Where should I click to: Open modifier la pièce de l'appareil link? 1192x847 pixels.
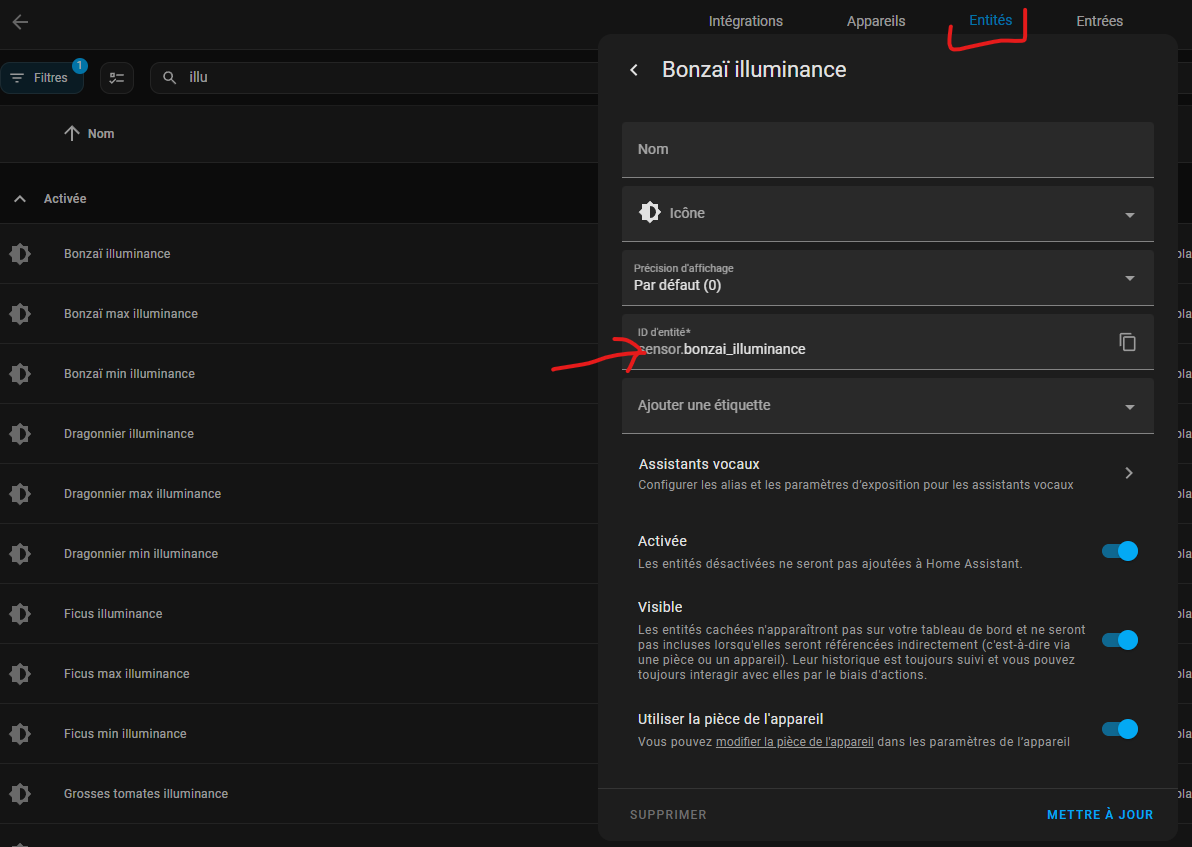coord(794,741)
